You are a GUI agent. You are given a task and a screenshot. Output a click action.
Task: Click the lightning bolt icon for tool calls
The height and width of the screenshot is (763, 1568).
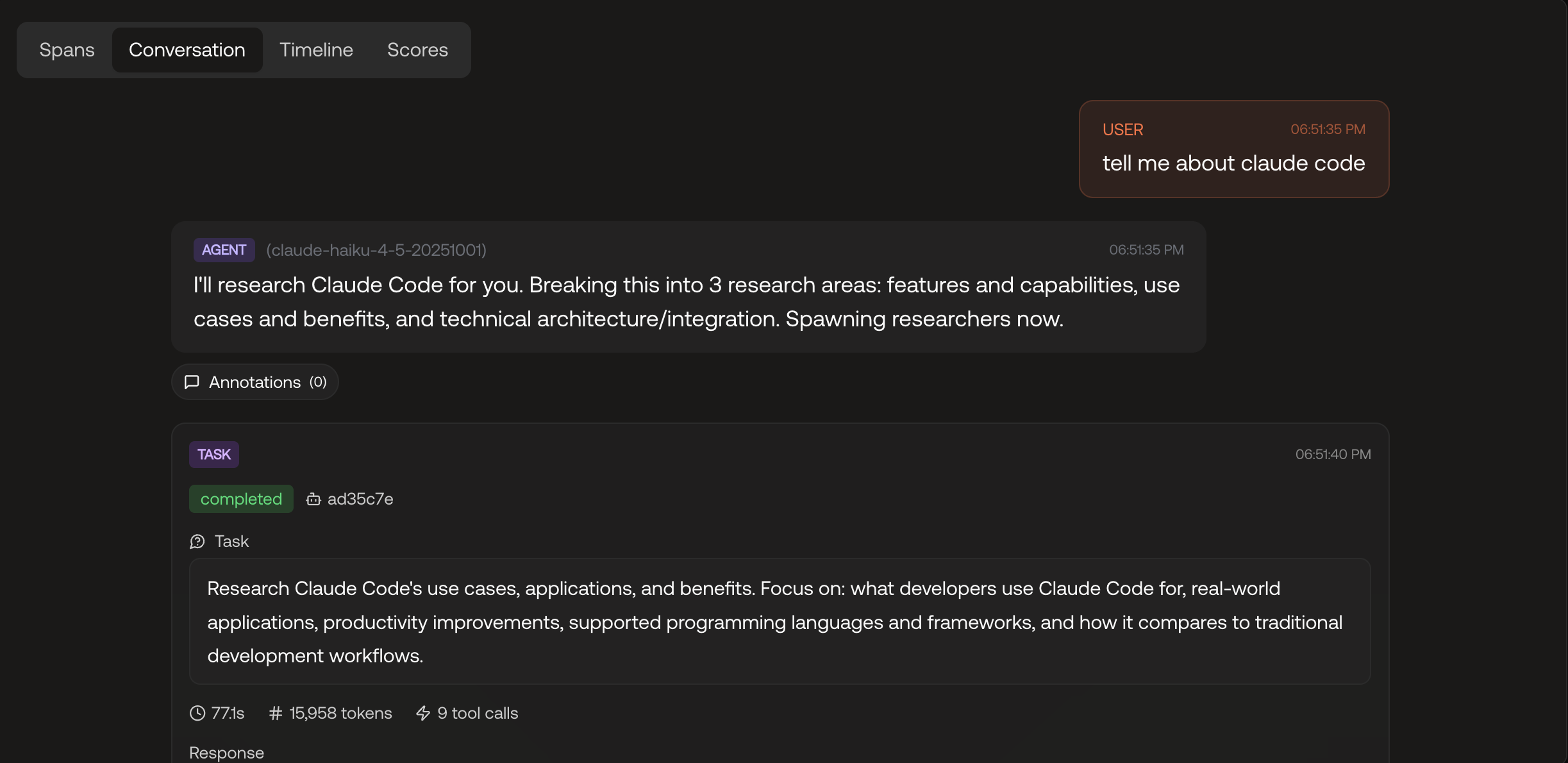(x=422, y=713)
